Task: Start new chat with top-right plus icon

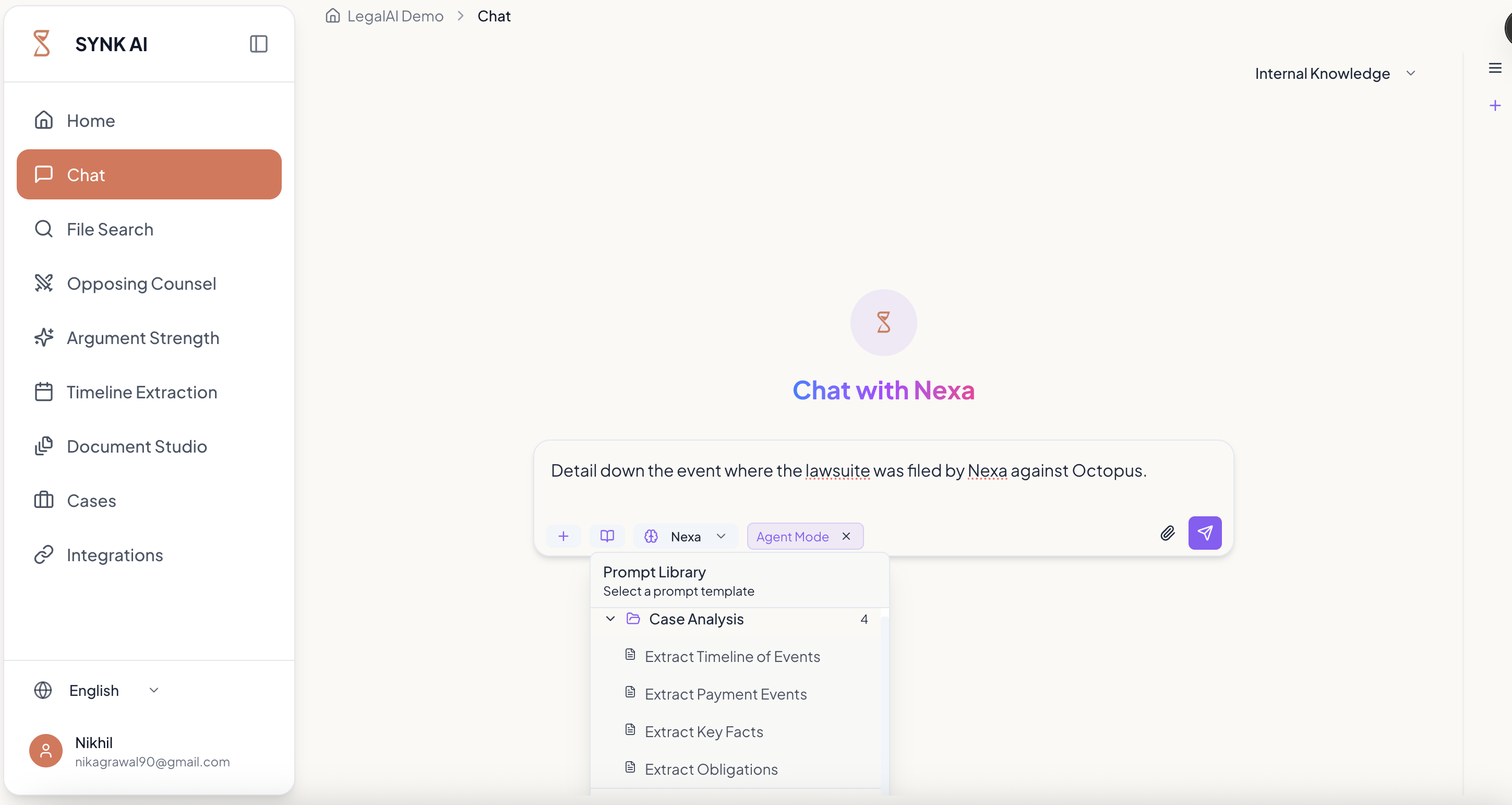Action: click(x=1494, y=105)
